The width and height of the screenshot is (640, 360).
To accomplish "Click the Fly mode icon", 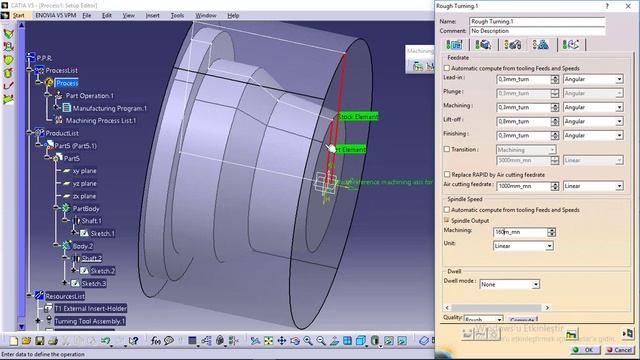I will click(255, 340).
